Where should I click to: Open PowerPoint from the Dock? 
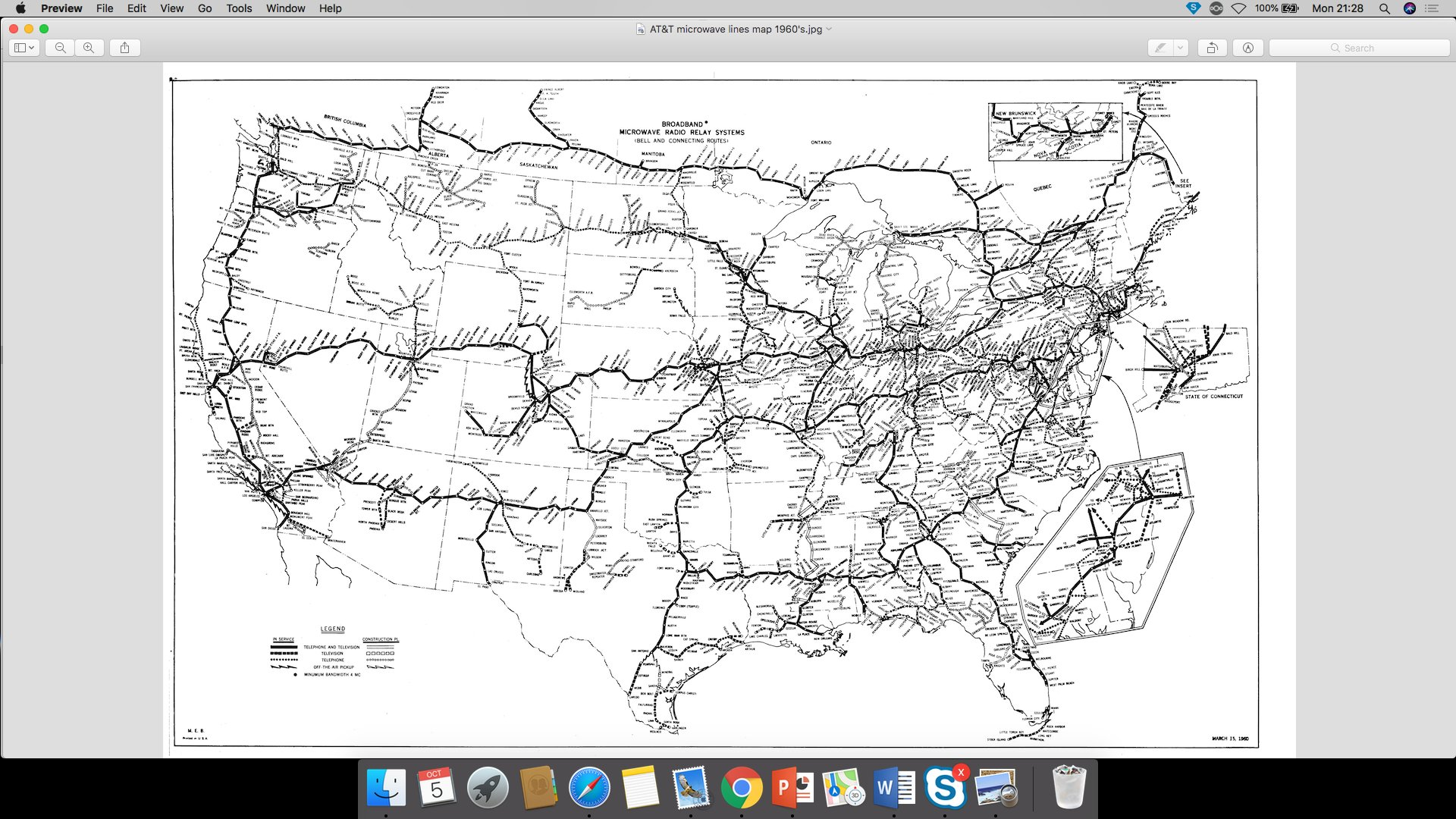click(x=792, y=788)
